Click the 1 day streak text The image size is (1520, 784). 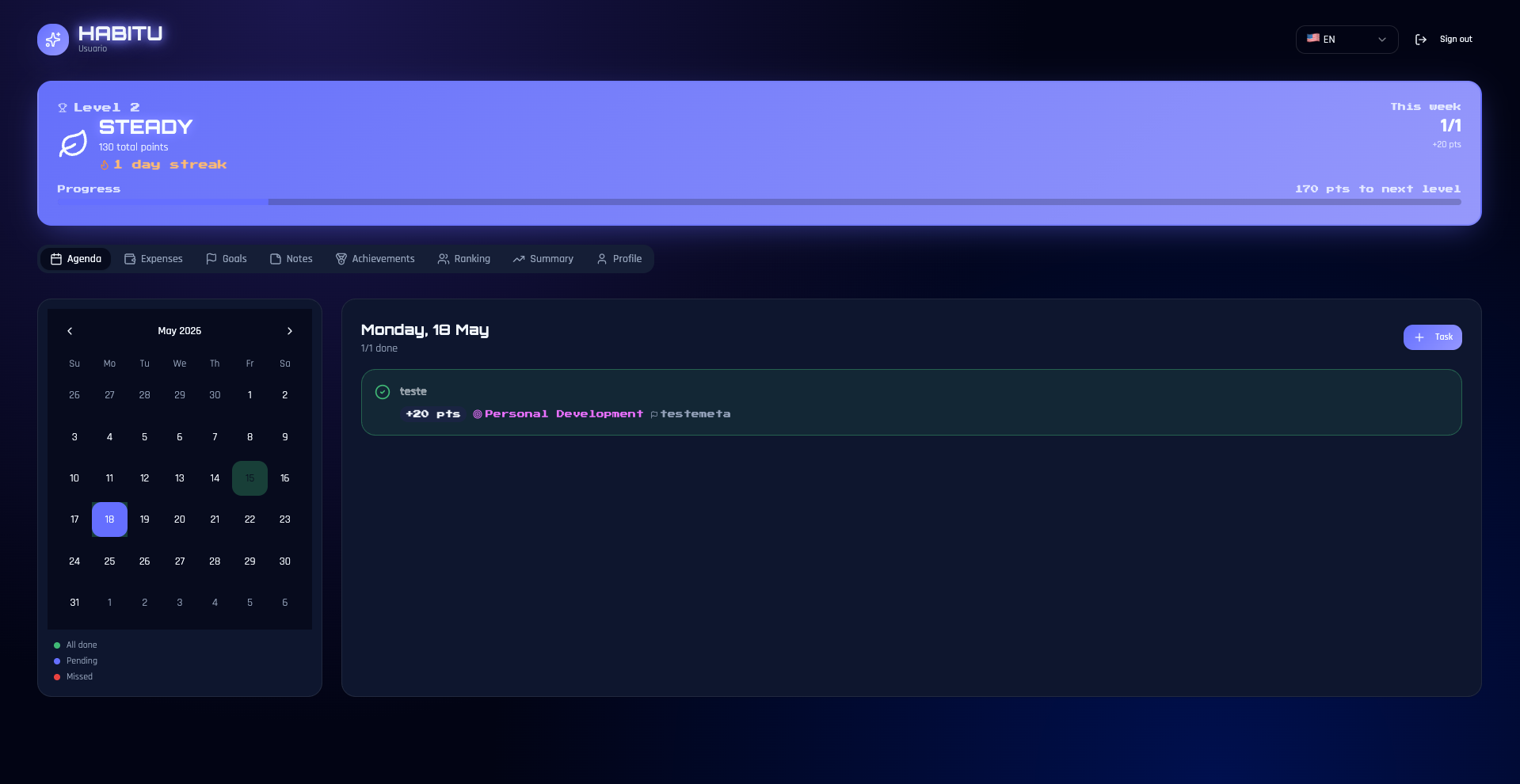click(170, 165)
